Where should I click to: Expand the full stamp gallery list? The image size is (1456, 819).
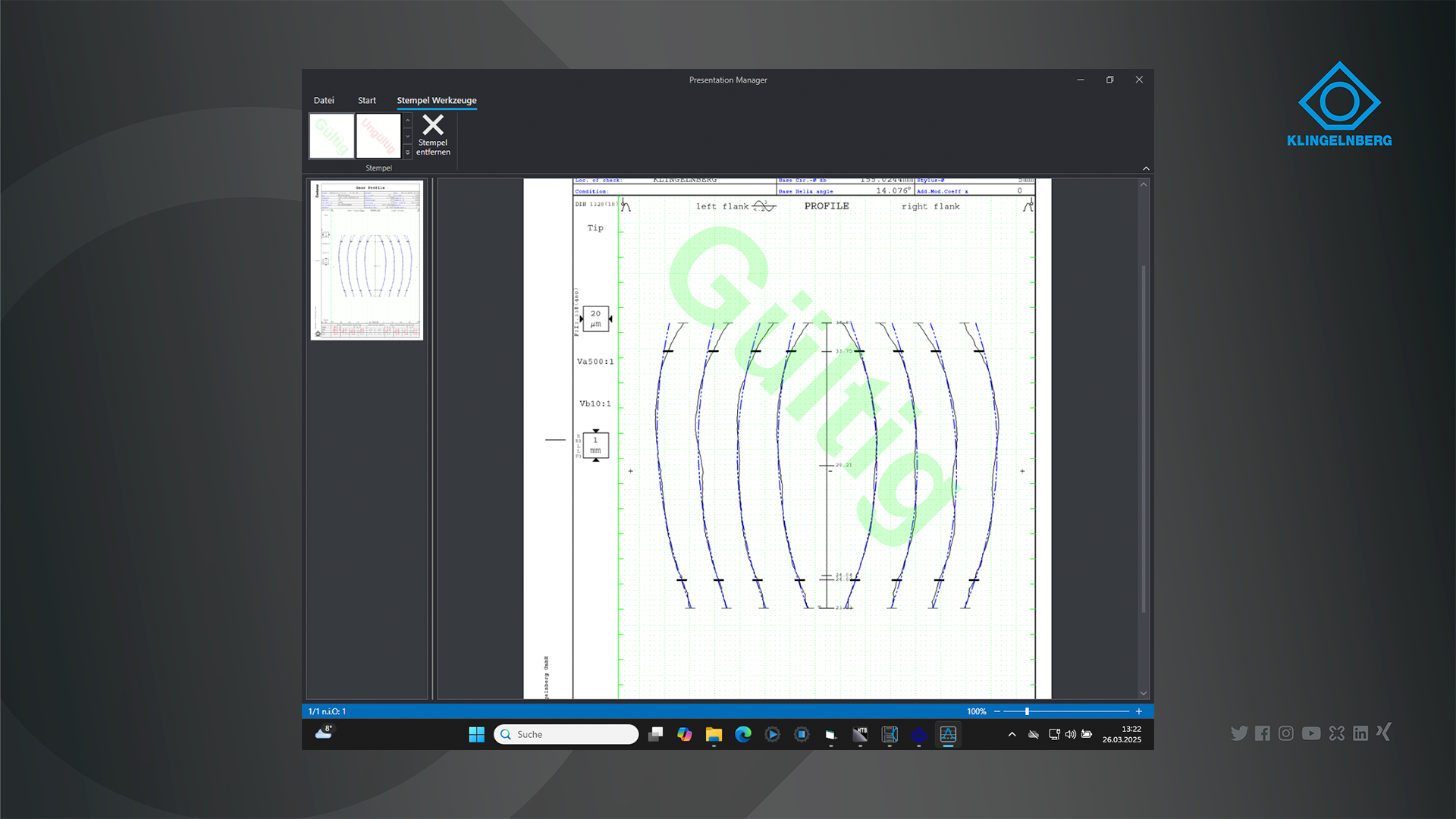pyautogui.click(x=407, y=152)
